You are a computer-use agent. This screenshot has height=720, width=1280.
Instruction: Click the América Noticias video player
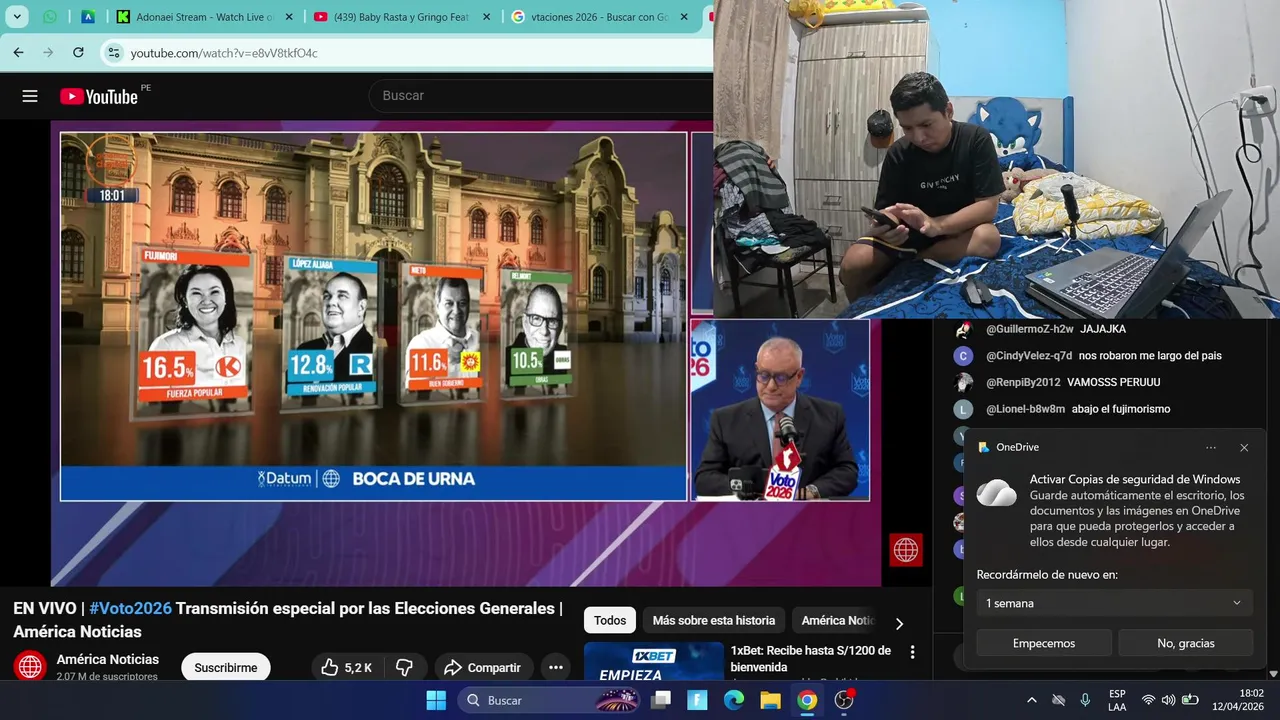tap(466, 353)
